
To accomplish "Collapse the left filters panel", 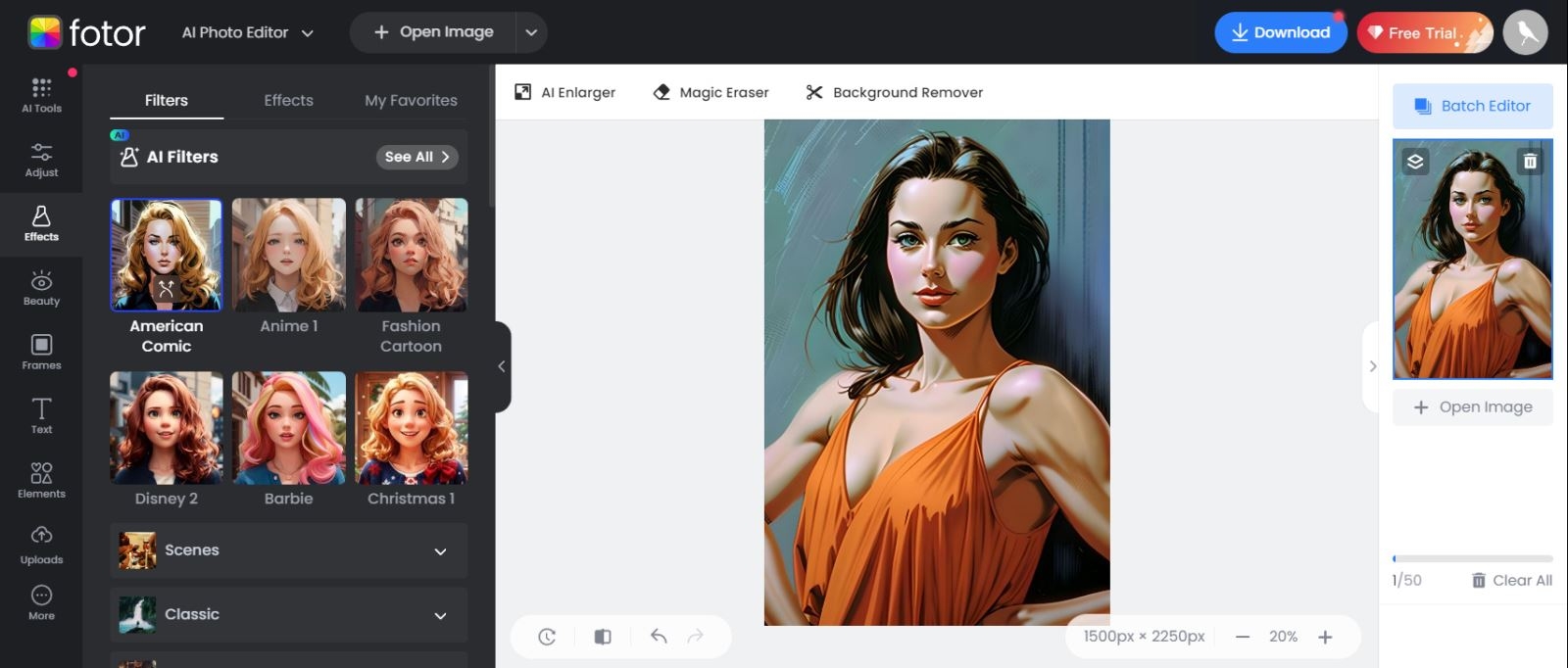I will pos(502,366).
